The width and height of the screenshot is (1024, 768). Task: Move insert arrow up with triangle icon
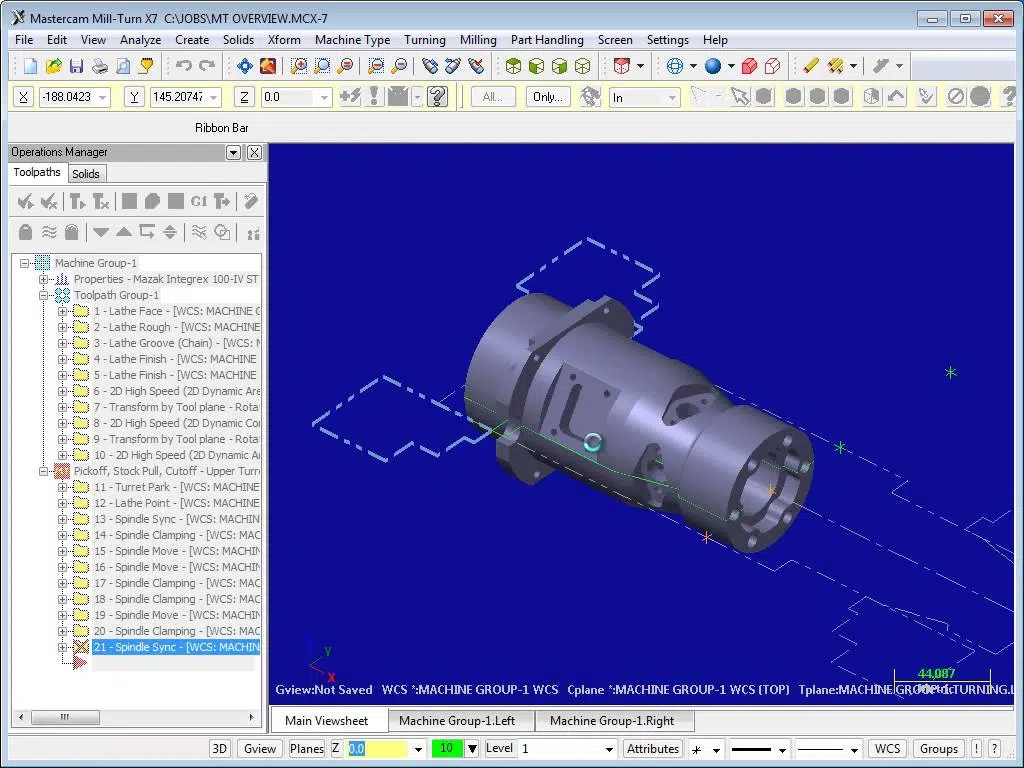pos(124,232)
